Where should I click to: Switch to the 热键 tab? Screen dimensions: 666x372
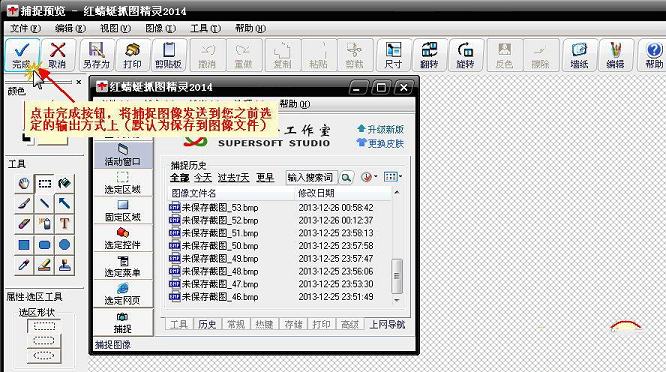pos(264,324)
